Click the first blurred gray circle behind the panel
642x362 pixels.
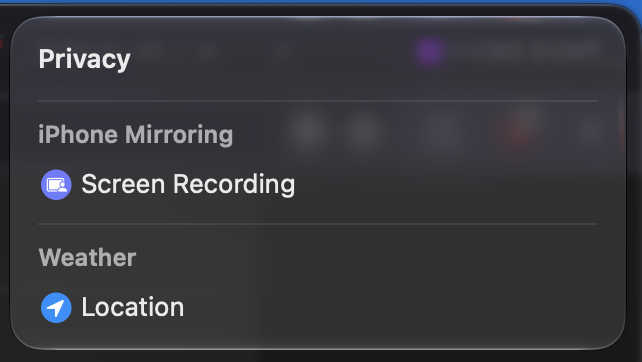pyautogui.click(x=308, y=131)
